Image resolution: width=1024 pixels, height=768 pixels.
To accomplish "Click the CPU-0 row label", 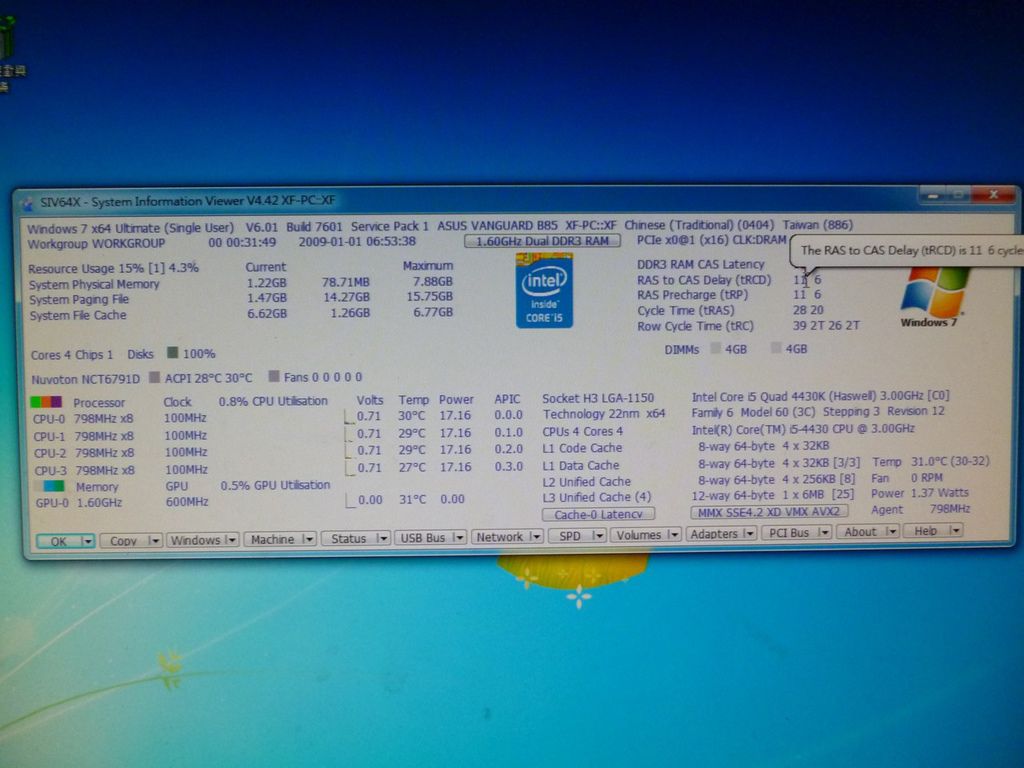I will pyautogui.click(x=49, y=419).
